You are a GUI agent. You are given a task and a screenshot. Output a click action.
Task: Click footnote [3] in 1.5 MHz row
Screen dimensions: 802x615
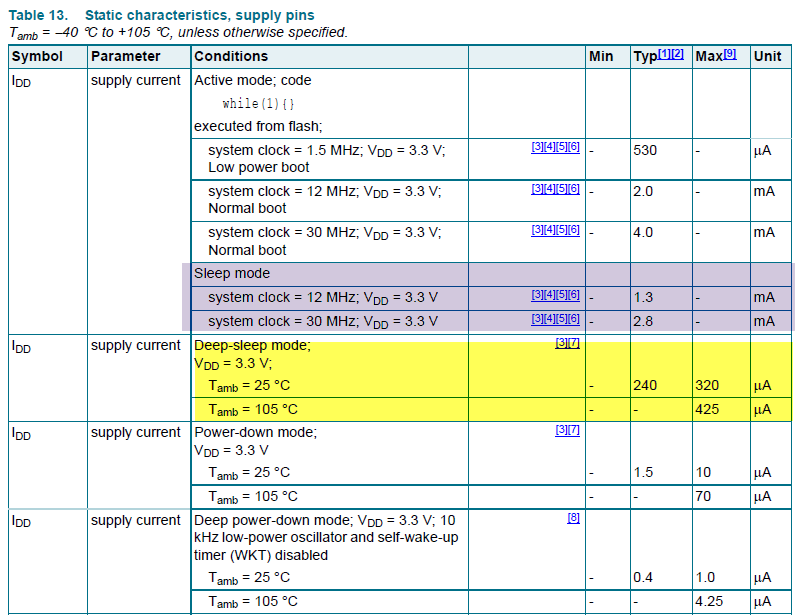[537, 147]
